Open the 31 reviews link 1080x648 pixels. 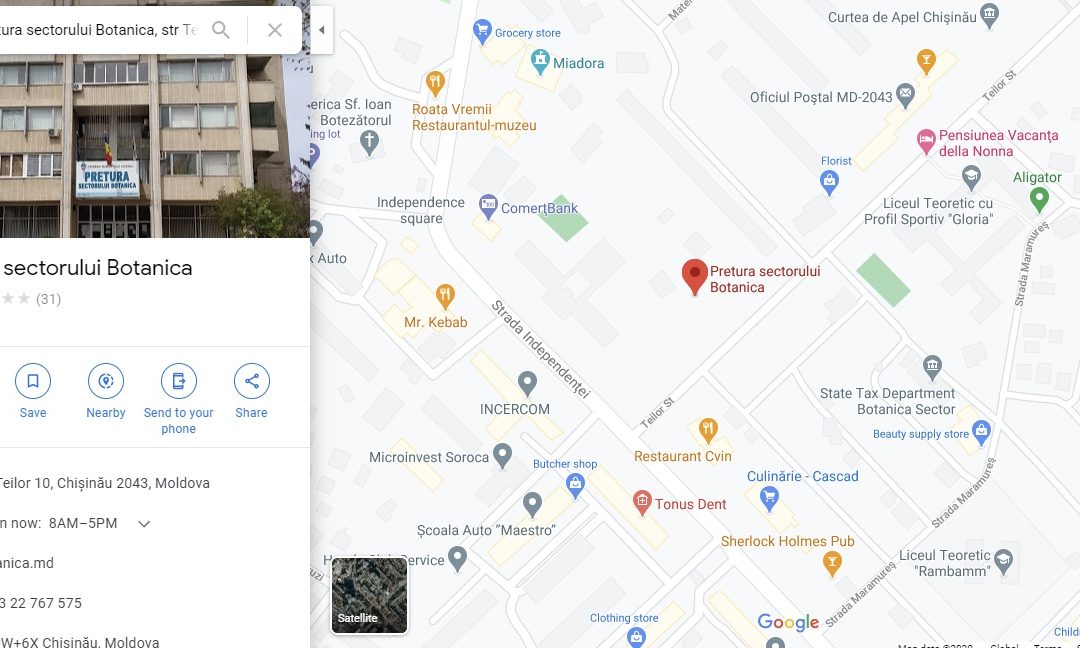(x=48, y=299)
